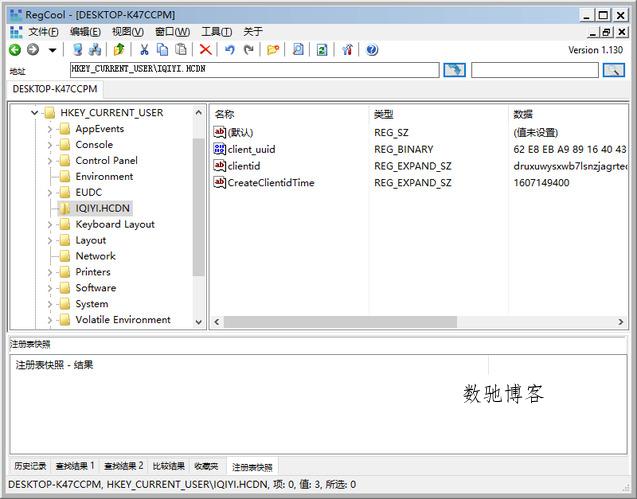
Task: Click the search magnifier button at right
Action: point(613,70)
